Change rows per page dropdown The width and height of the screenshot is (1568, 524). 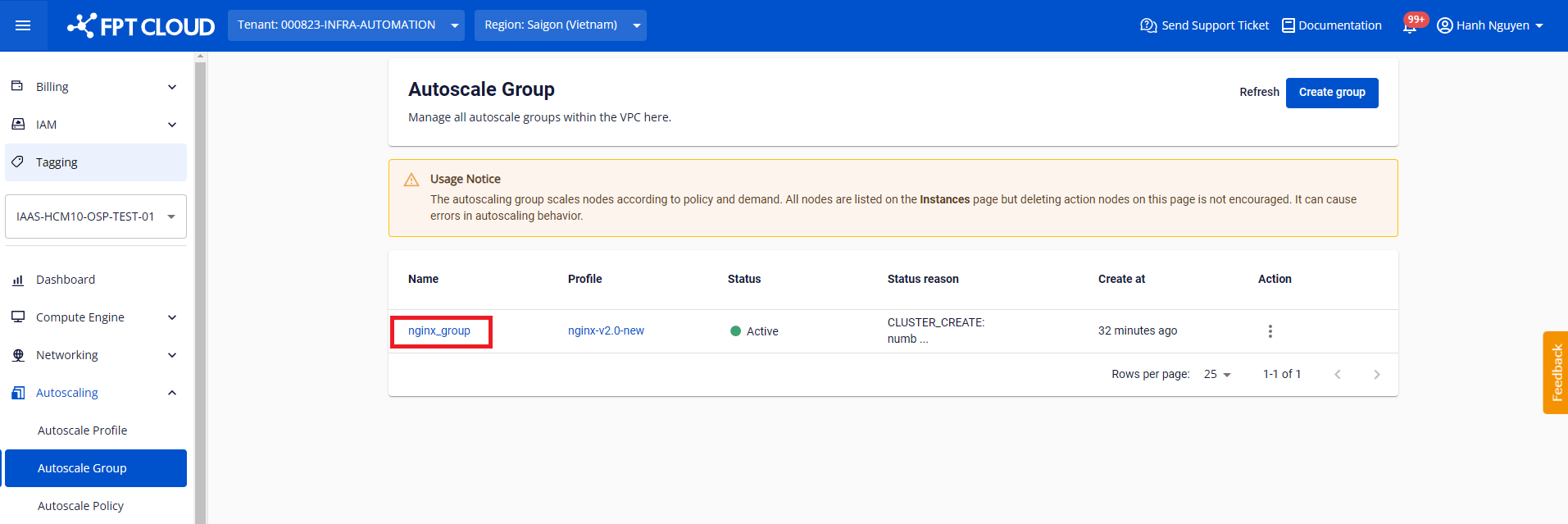(1217, 375)
